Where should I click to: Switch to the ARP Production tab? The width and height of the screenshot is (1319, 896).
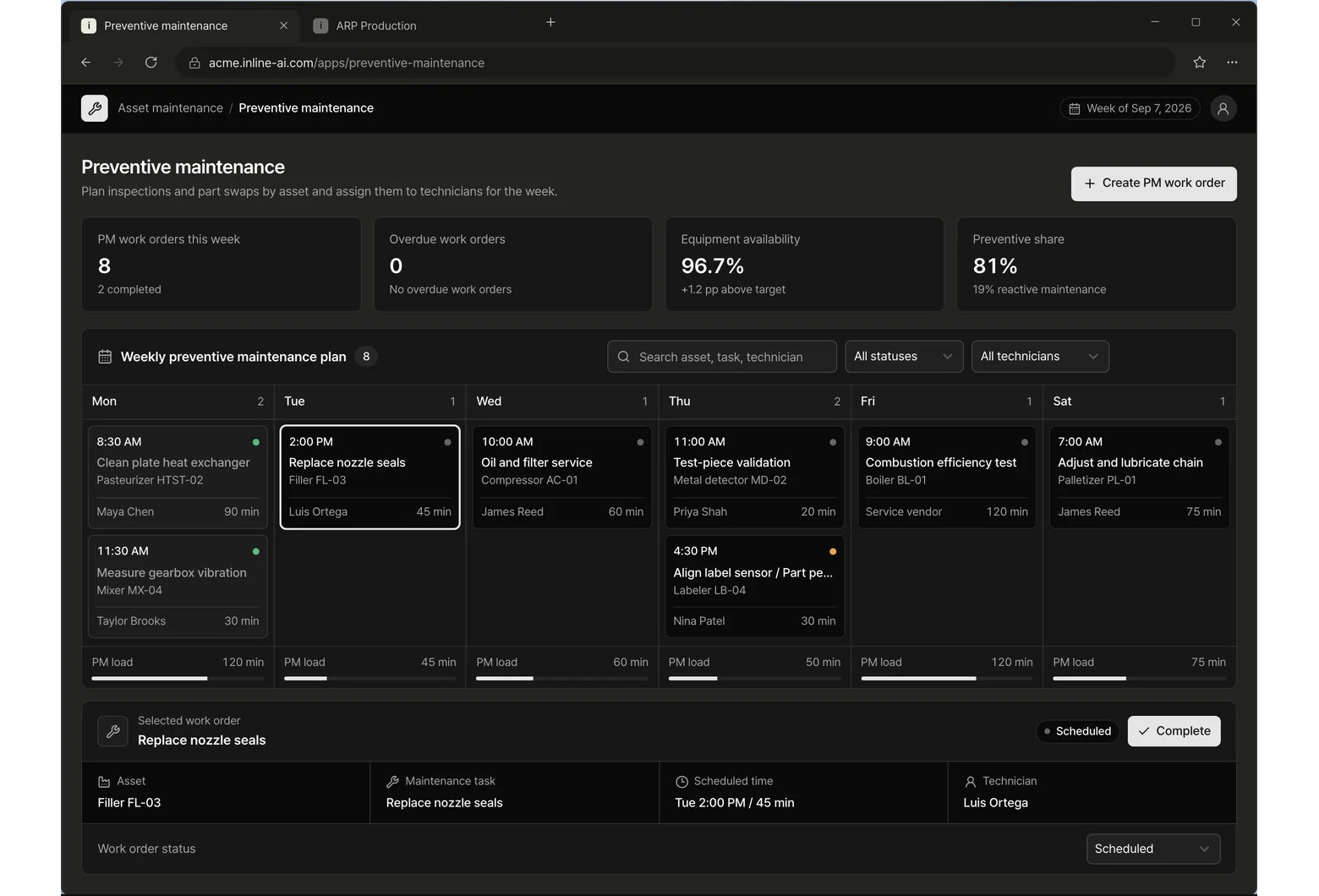click(x=376, y=26)
